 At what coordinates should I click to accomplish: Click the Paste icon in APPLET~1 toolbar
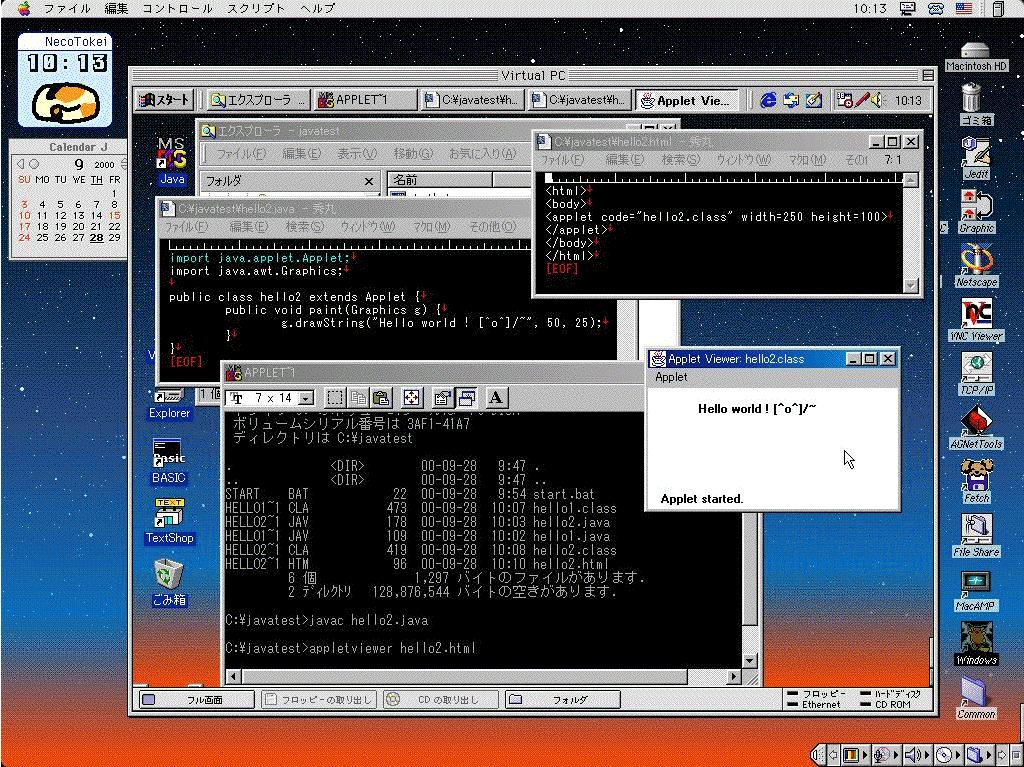point(381,397)
